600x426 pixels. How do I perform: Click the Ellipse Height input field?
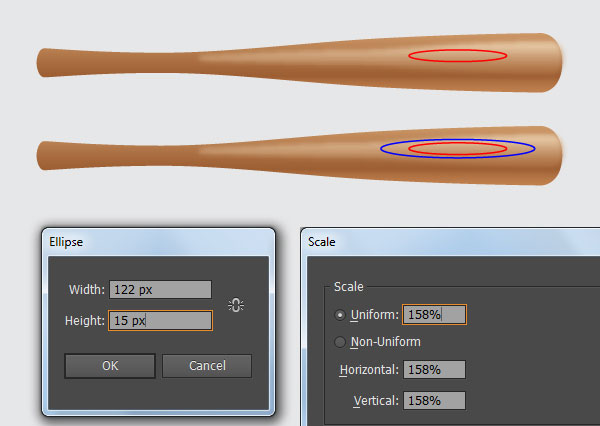click(x=160, y=320)
